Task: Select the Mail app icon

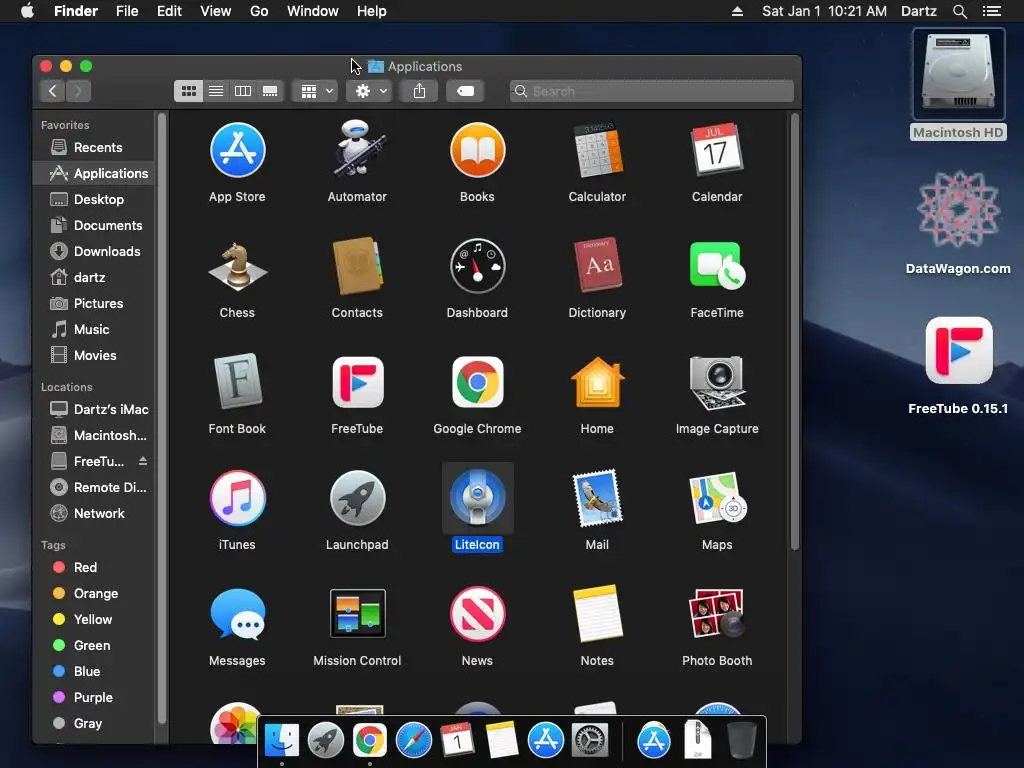Action: tap(598, 498)
